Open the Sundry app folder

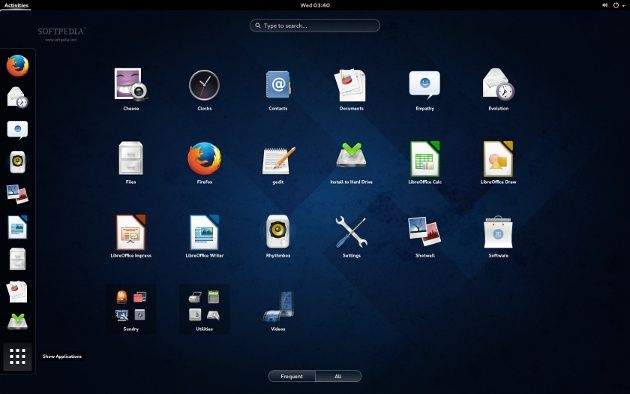pyautogui.click(x=131, y=309)
